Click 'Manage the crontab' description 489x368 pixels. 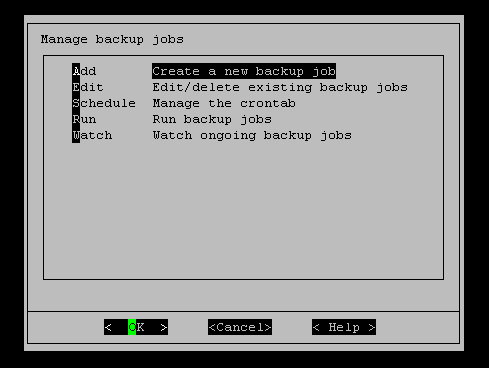click(x=224, y=103)
